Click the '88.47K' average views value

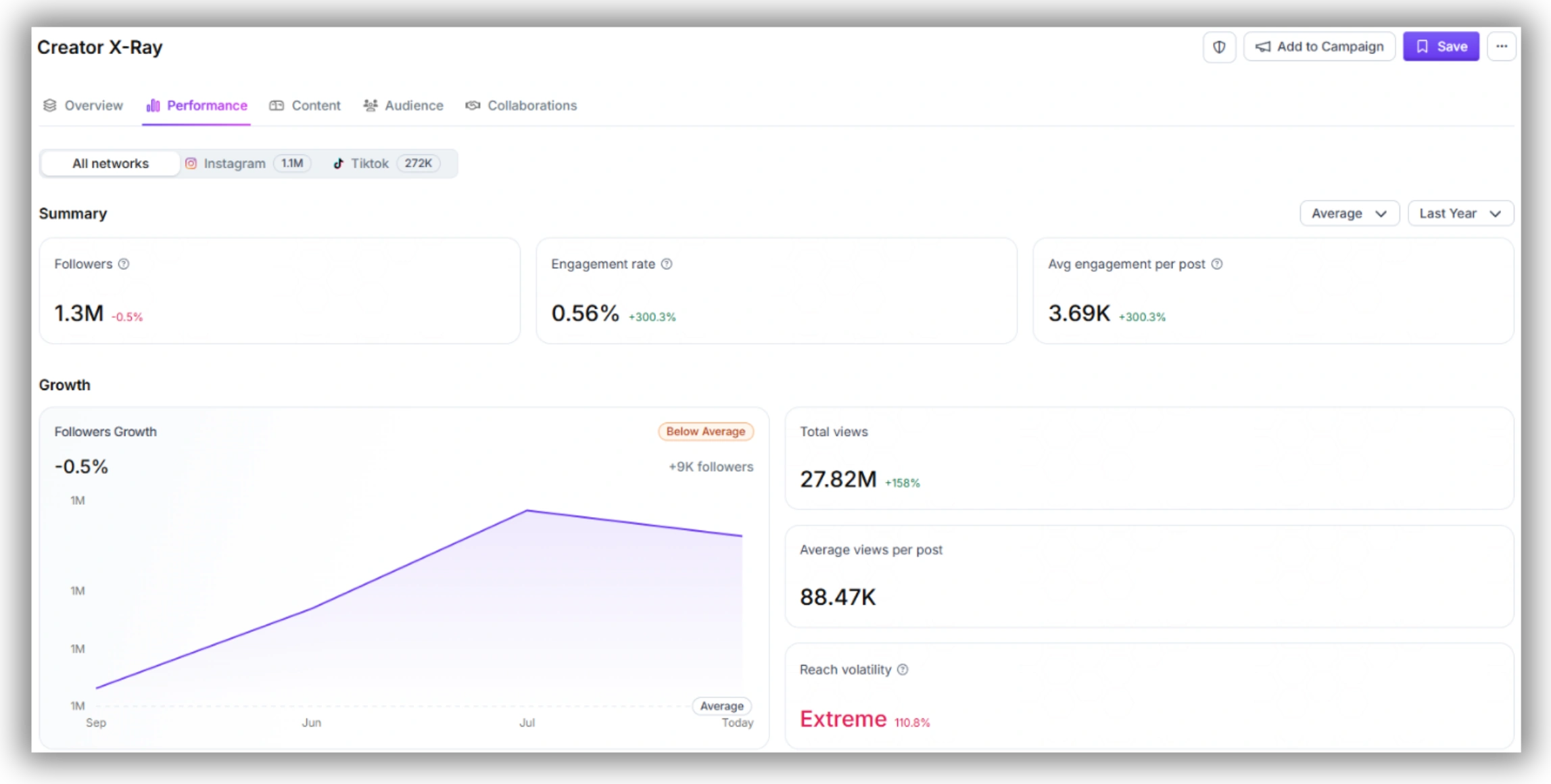[x=838, y=597]
